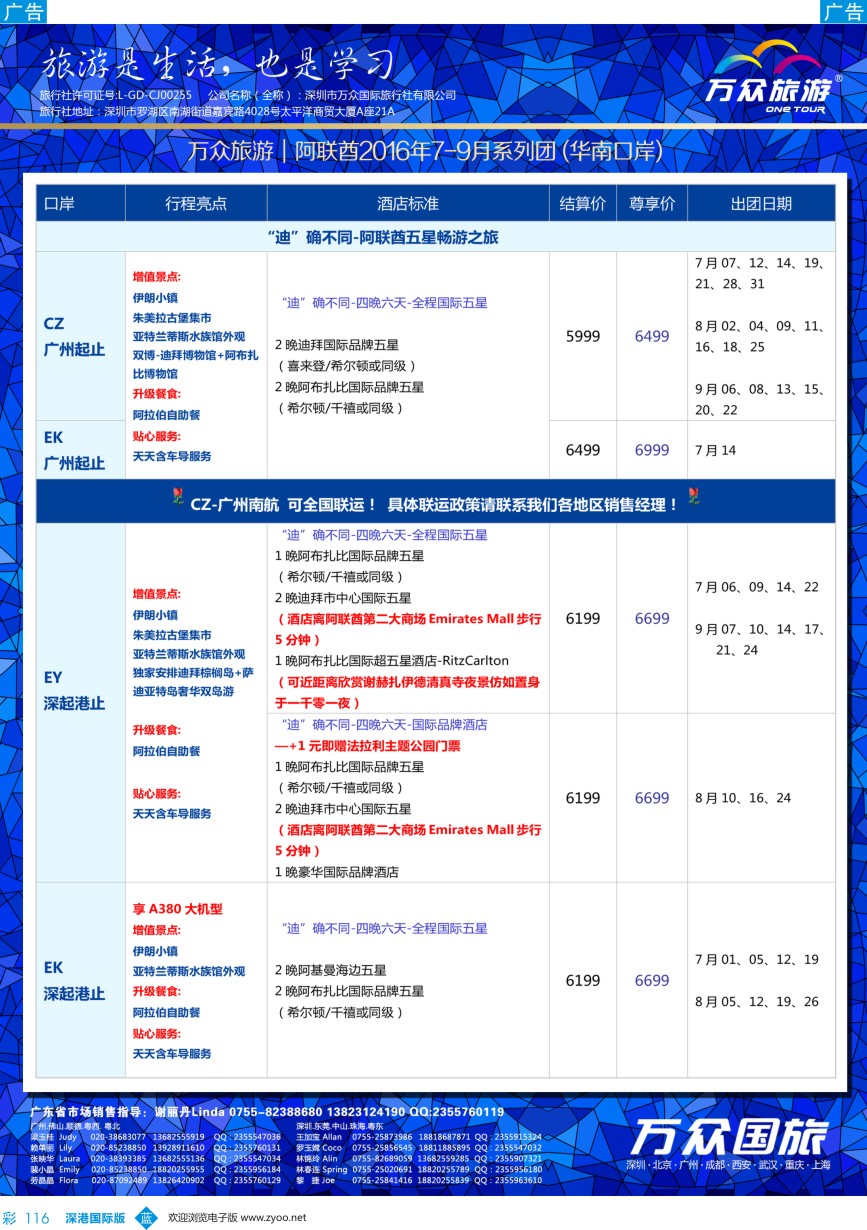
Task: Click the contact row for Emily
Action: pyautogui.click(x=155, y=1170)
